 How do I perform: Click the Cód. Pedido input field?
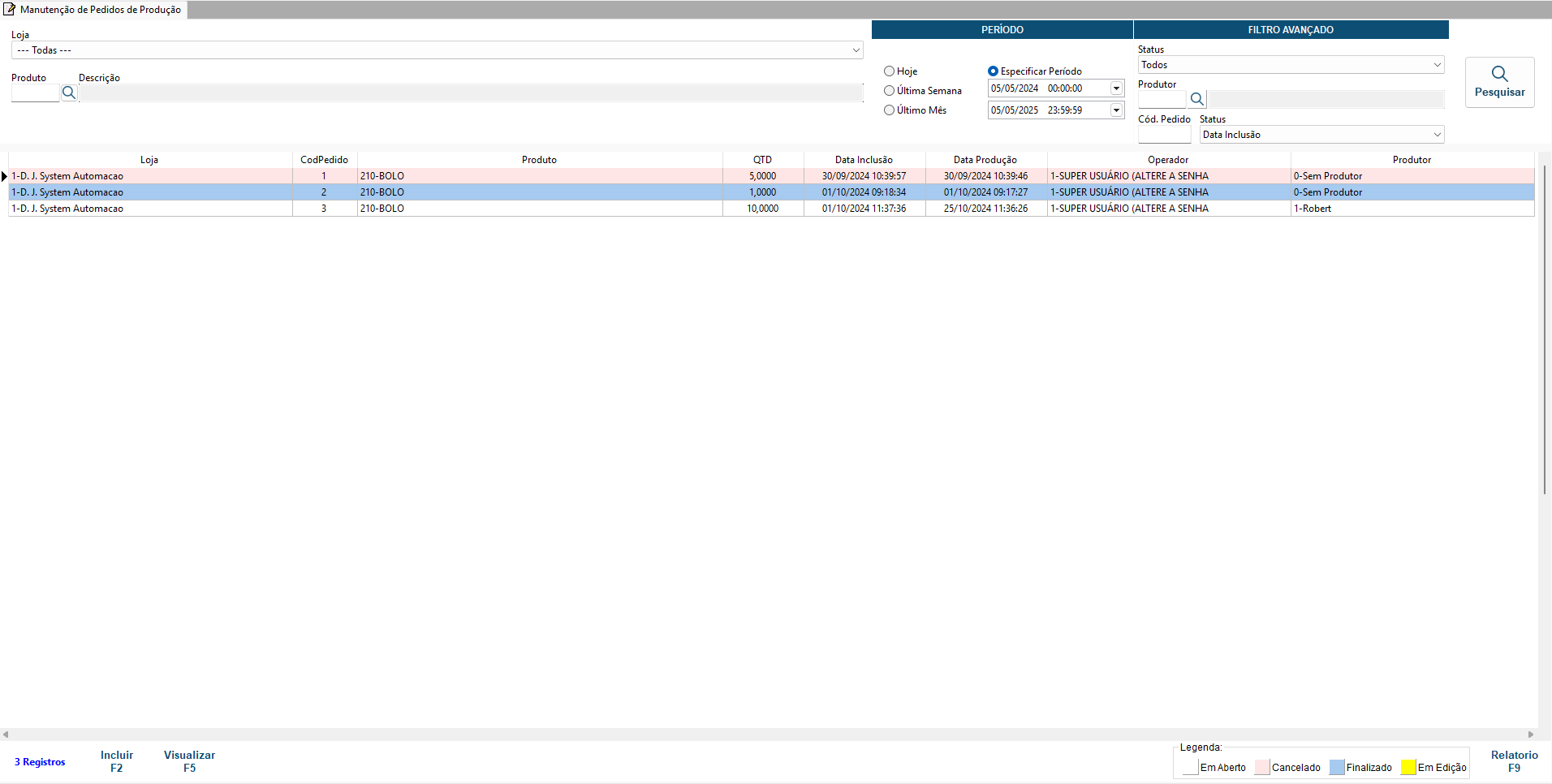pyautogui.click(x=1164, y=135)
